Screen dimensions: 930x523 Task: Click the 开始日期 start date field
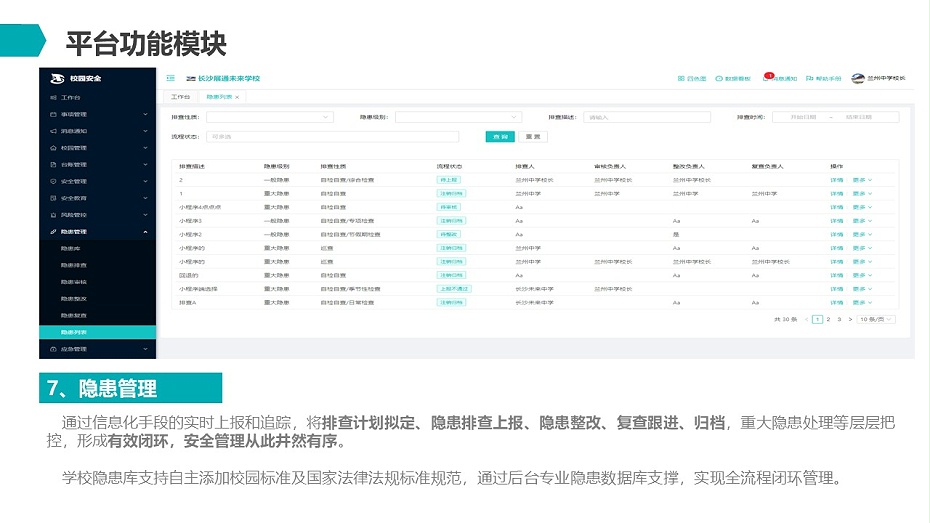coord(803,117)
